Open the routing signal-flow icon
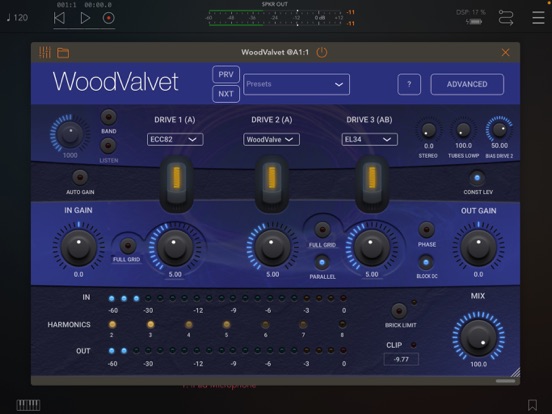 coord(506,18)
